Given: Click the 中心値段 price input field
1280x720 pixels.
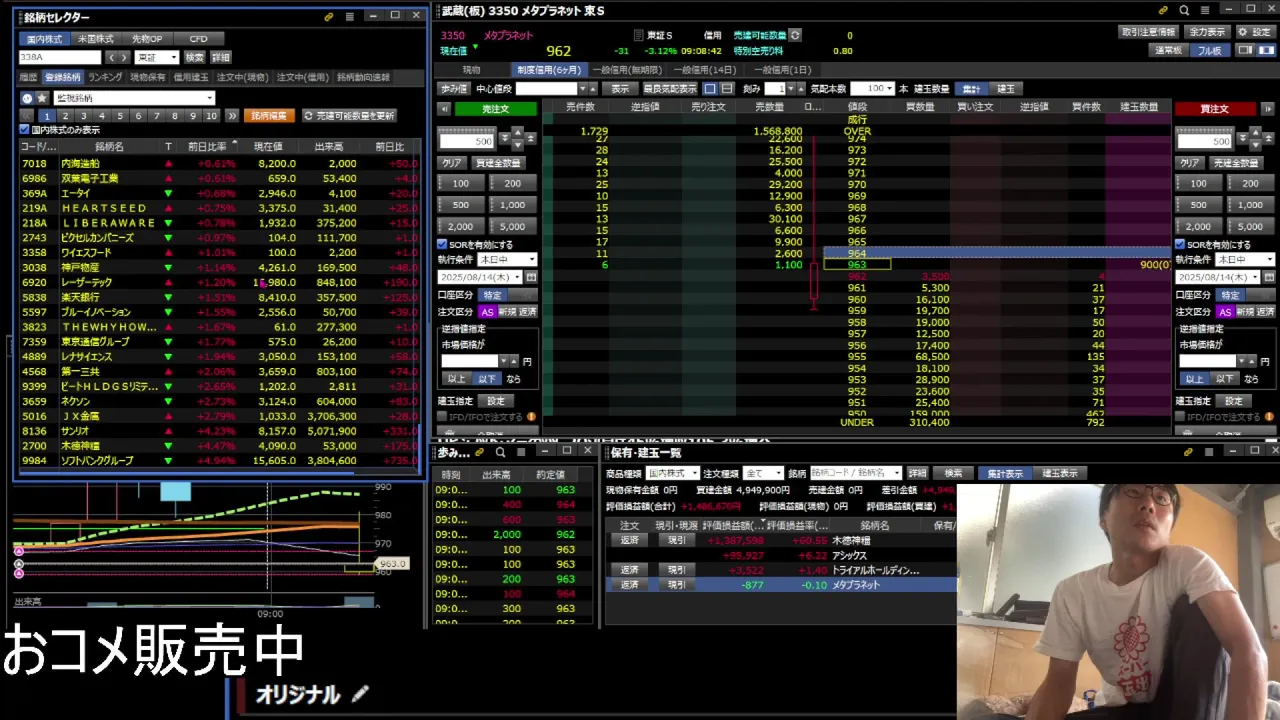Looking at the screenshot, I should click(x=546, y=88).
